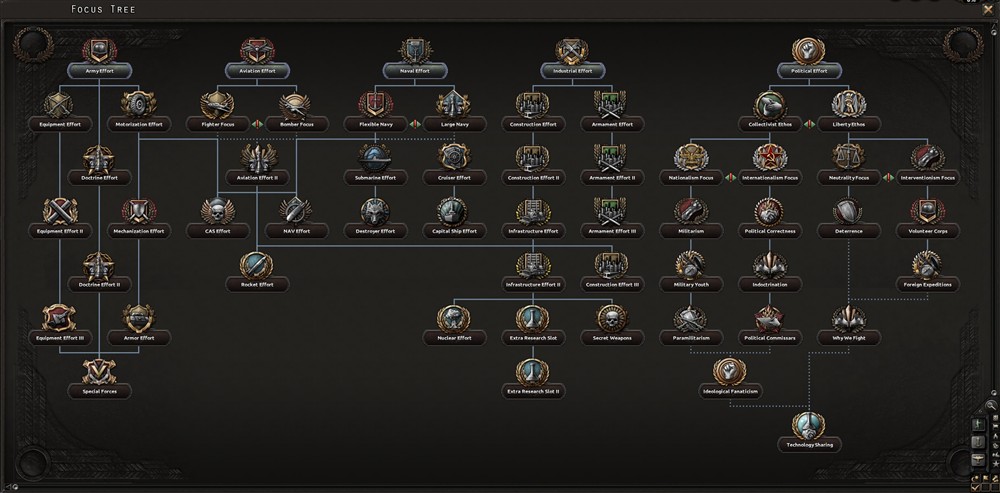This screenshot has height=493, width=1000.
Task: Select the Extra Research Slot focus
Action: point(533,318)
